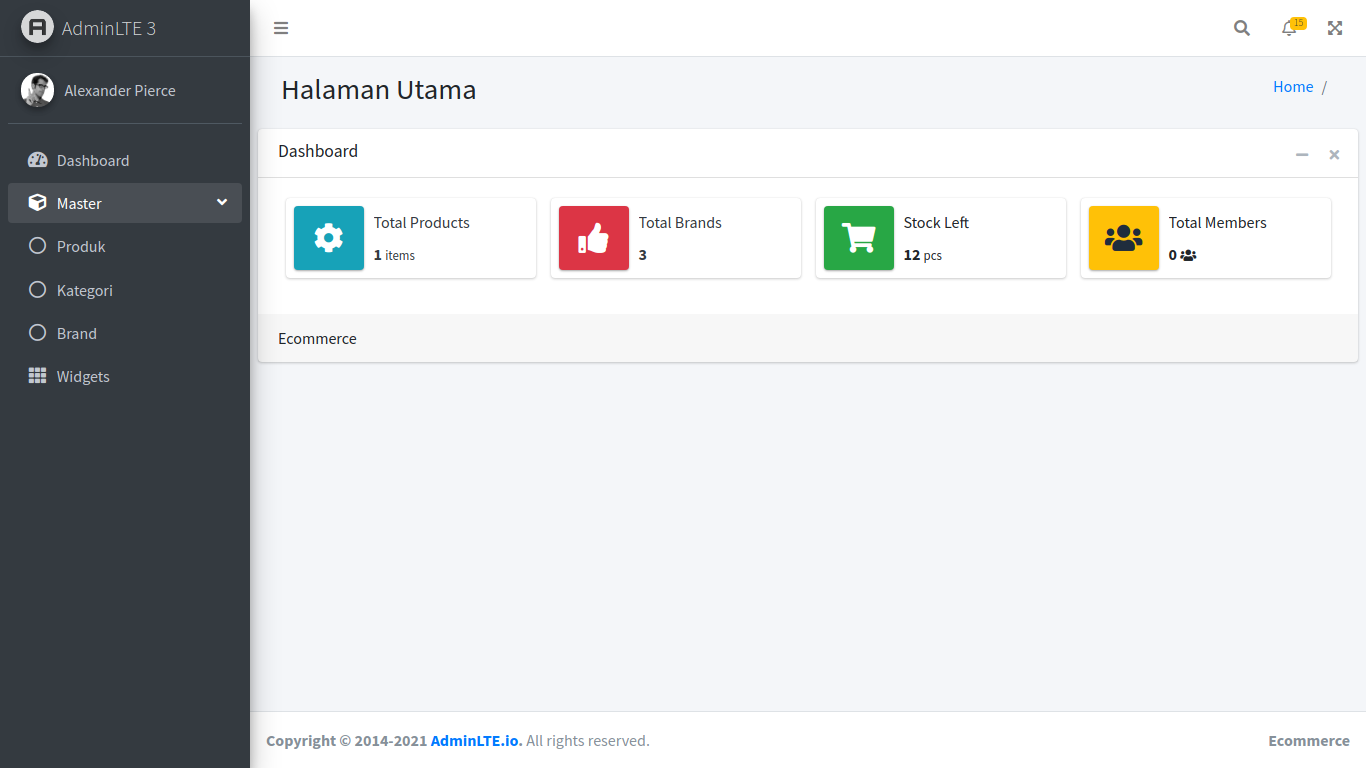
Task: Toggle sidebar with the hamburger menu icon
Action: (281, 28)
